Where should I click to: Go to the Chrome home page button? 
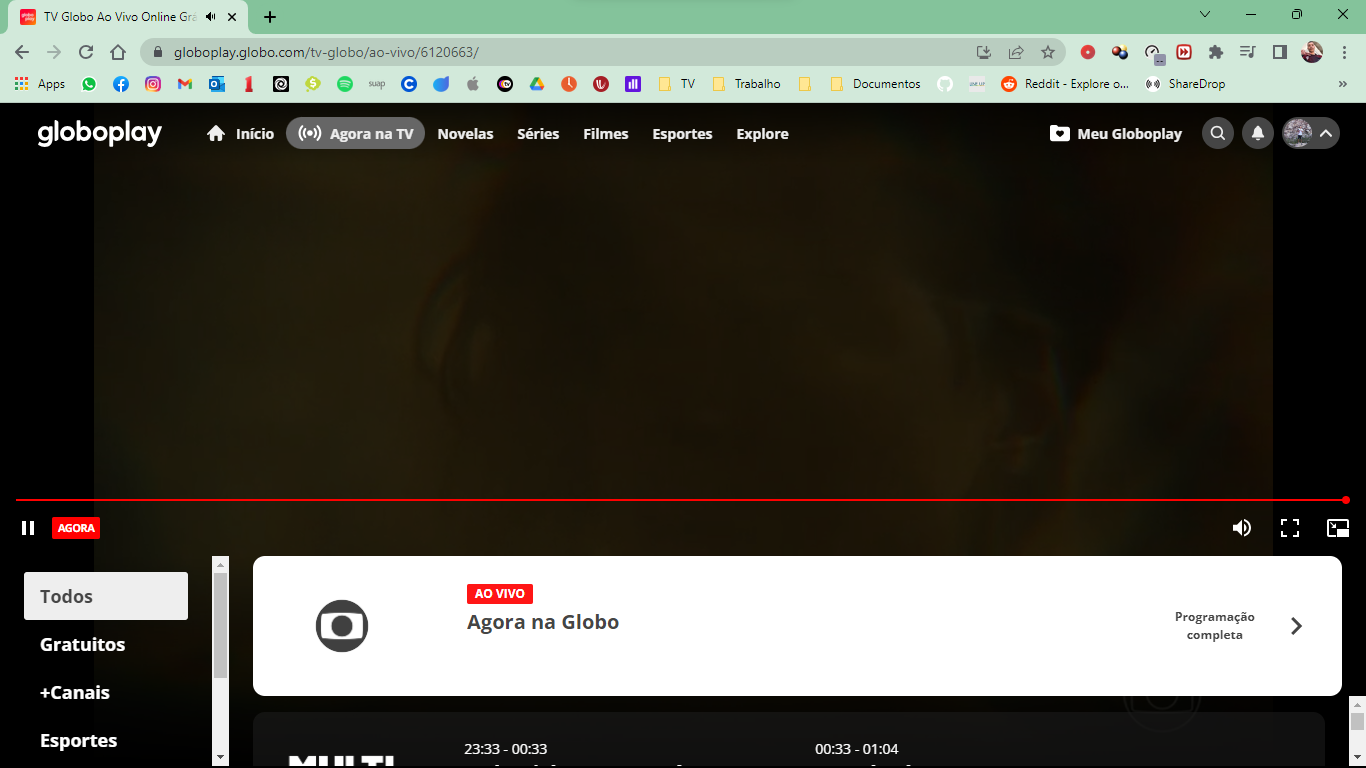coord(118,52)
